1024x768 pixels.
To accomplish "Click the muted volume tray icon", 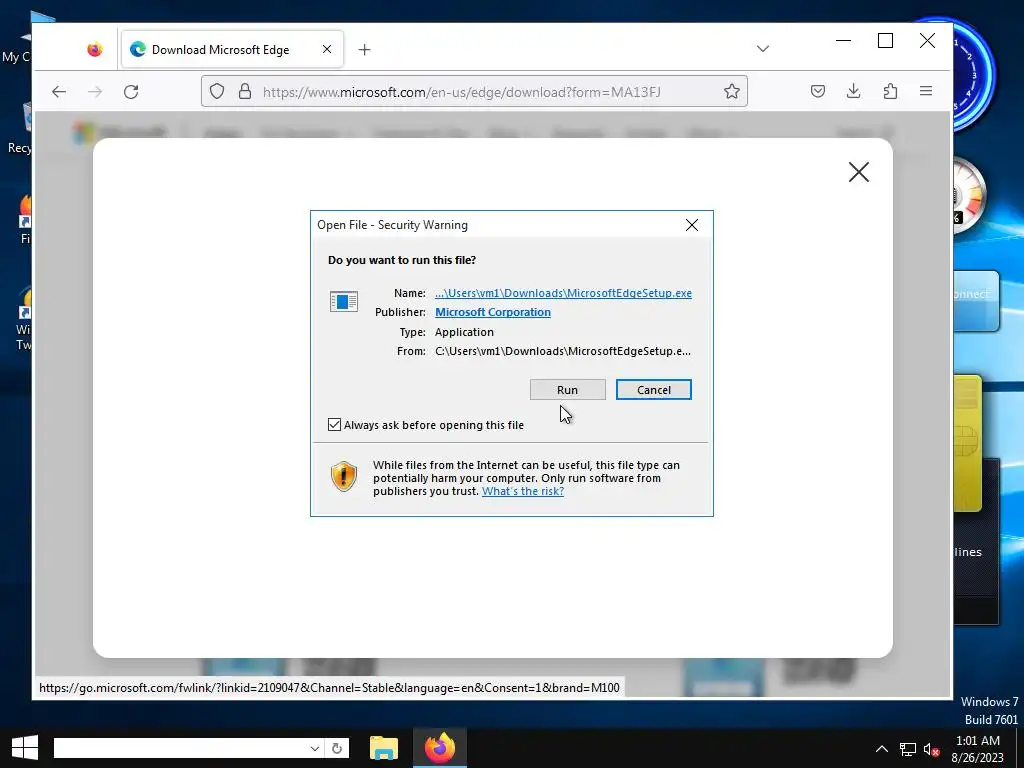I will point(931,750).
